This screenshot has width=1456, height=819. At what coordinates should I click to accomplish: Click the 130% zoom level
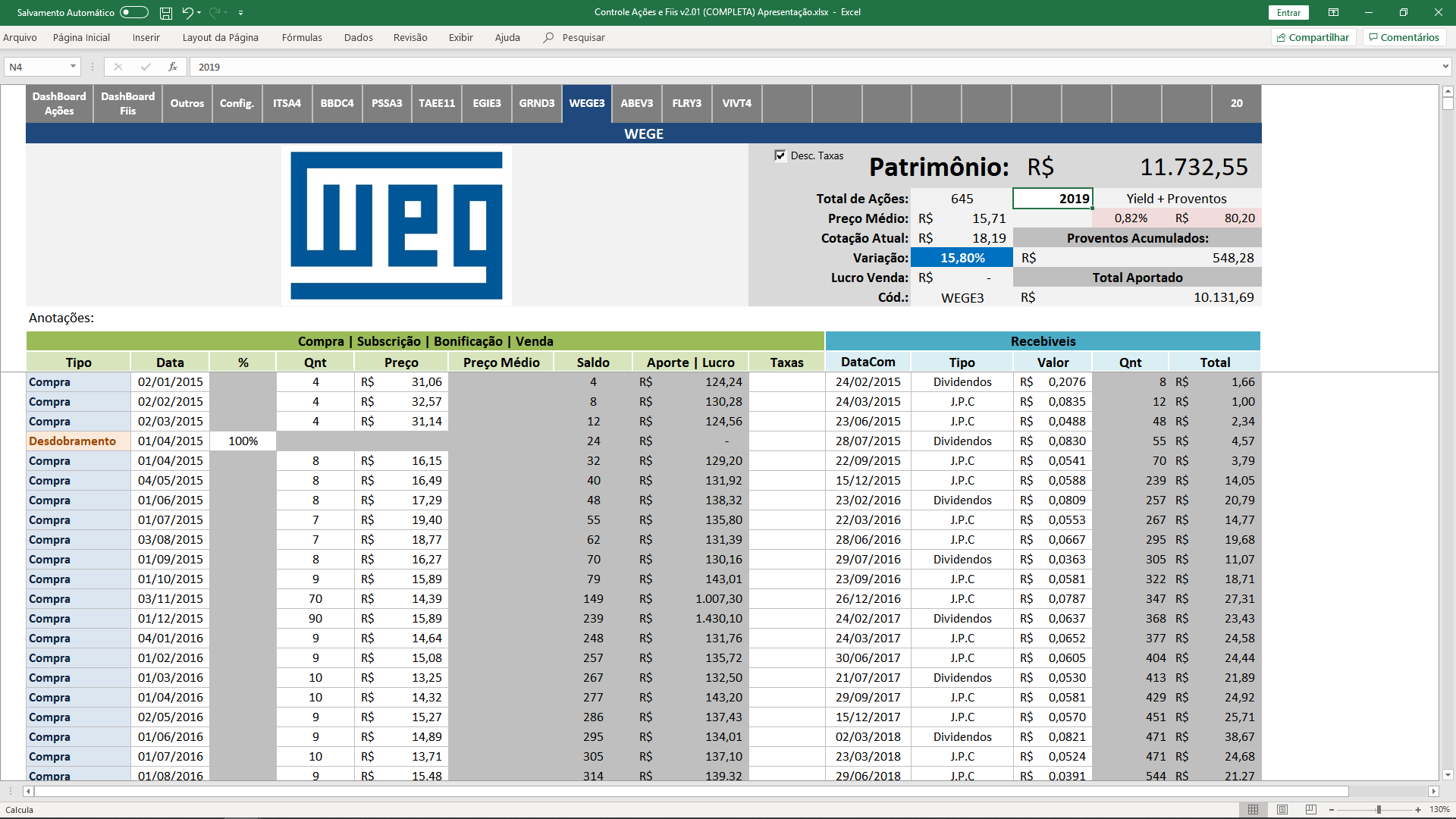click(x=1439, y=810)
